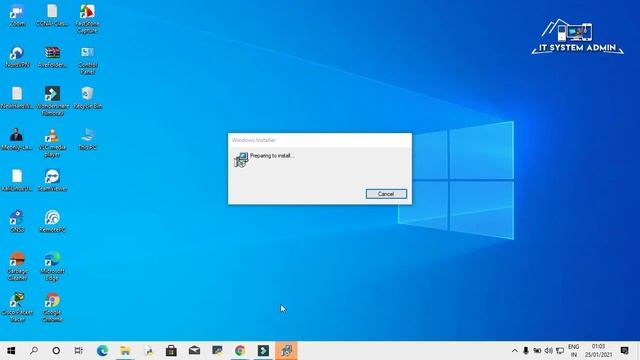
Task: Open the Recycle Bin
Action: click(x=87, y=98)
